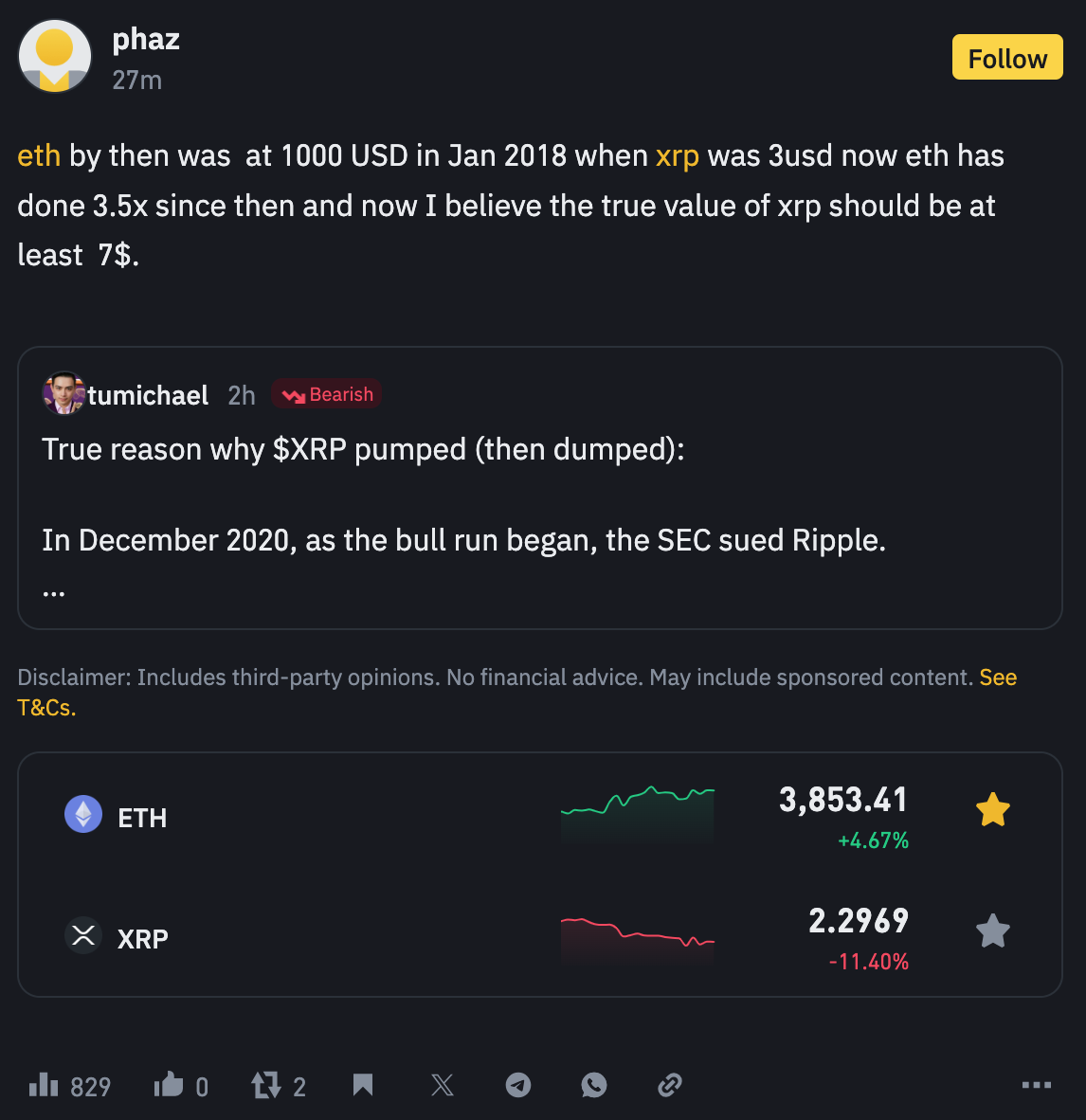This screenshot has width=1086, height=1120.
Task: Open tumichael's profile picture
Action: pos(63,393)
